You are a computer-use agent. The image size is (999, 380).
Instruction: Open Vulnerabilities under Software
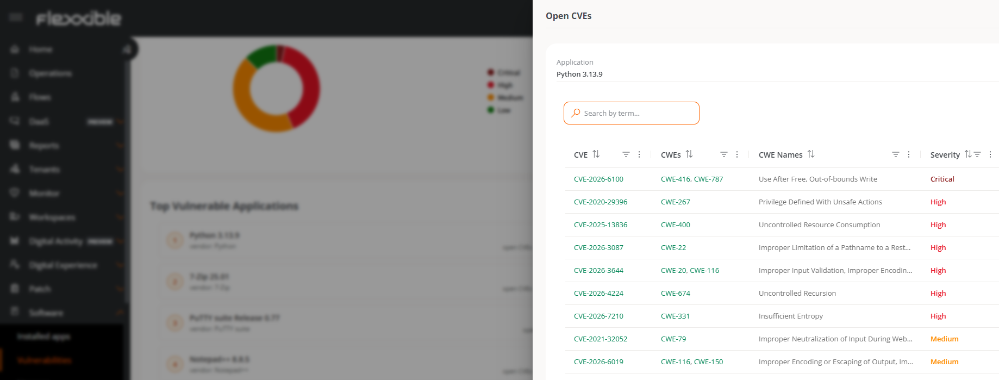pos(44,360)
